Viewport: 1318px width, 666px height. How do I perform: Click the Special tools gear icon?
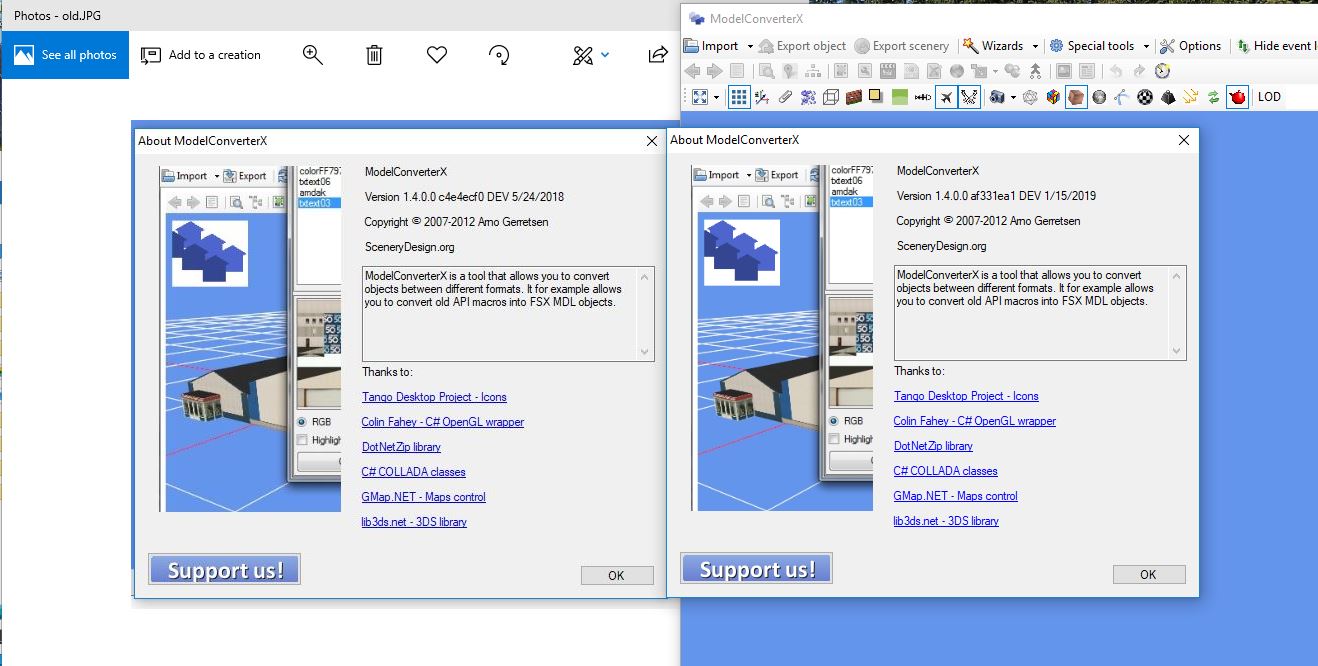[1056, 46]
